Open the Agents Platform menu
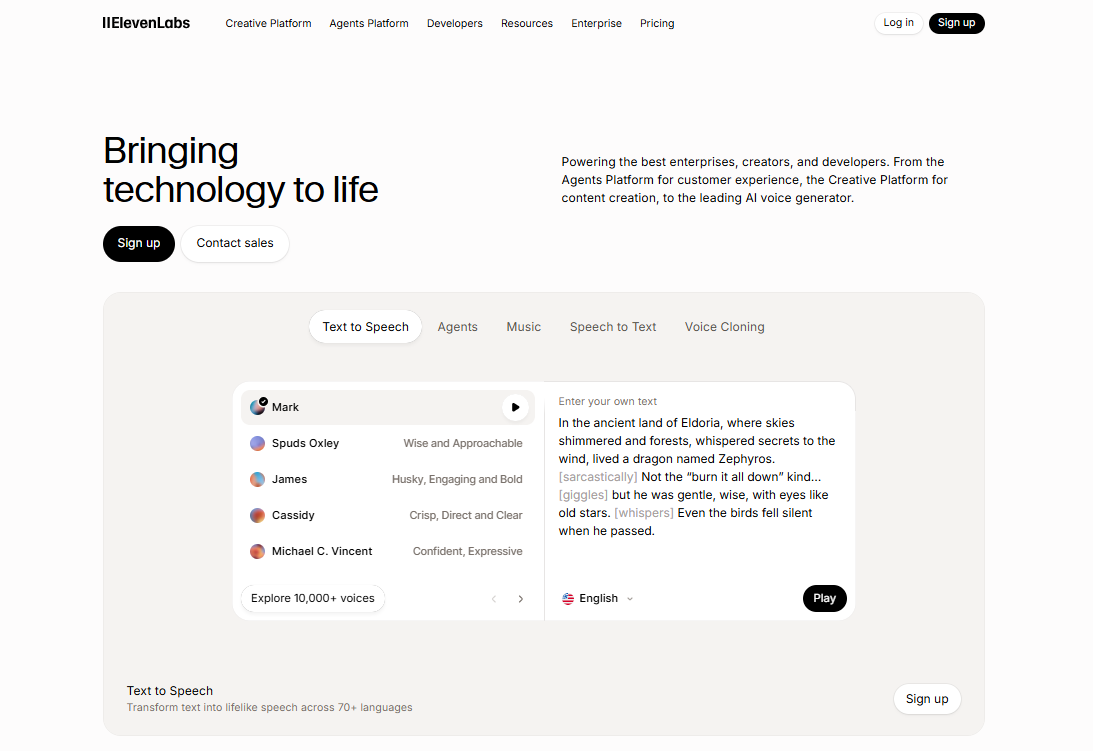The height and width of the screenshot is (751, 1093). [369, 23]
